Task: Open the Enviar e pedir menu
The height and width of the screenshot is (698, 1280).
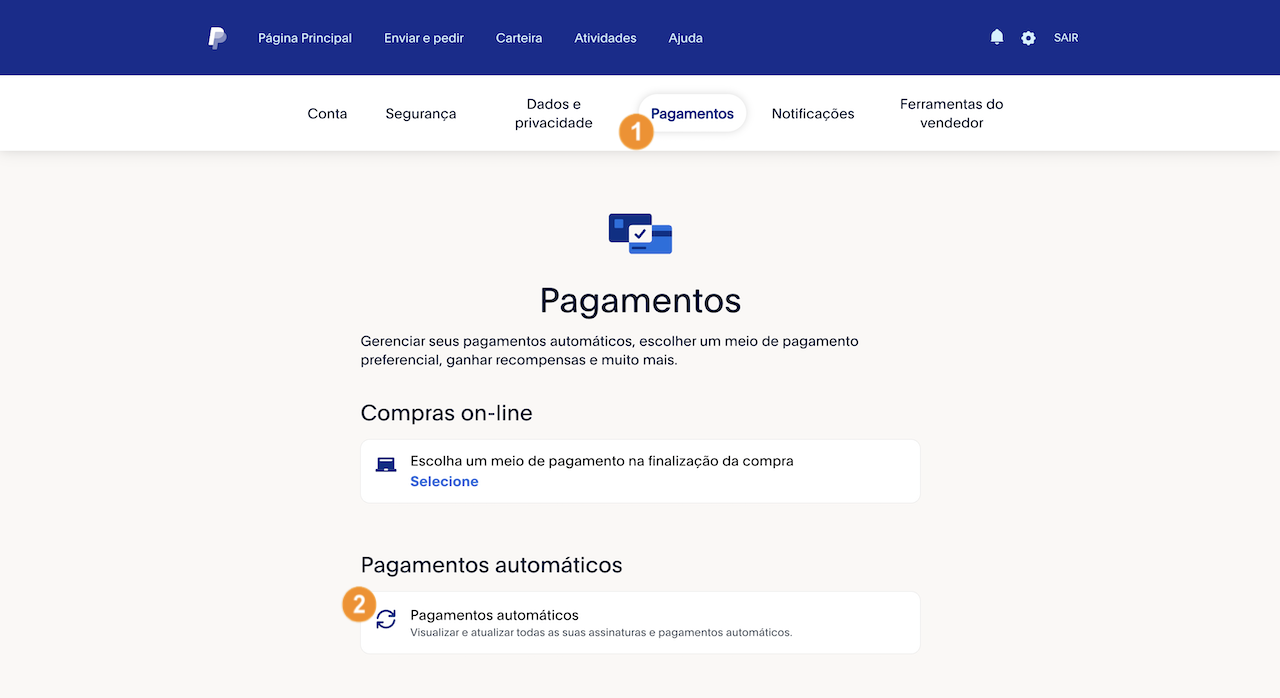Action: [x=423, y=37]
